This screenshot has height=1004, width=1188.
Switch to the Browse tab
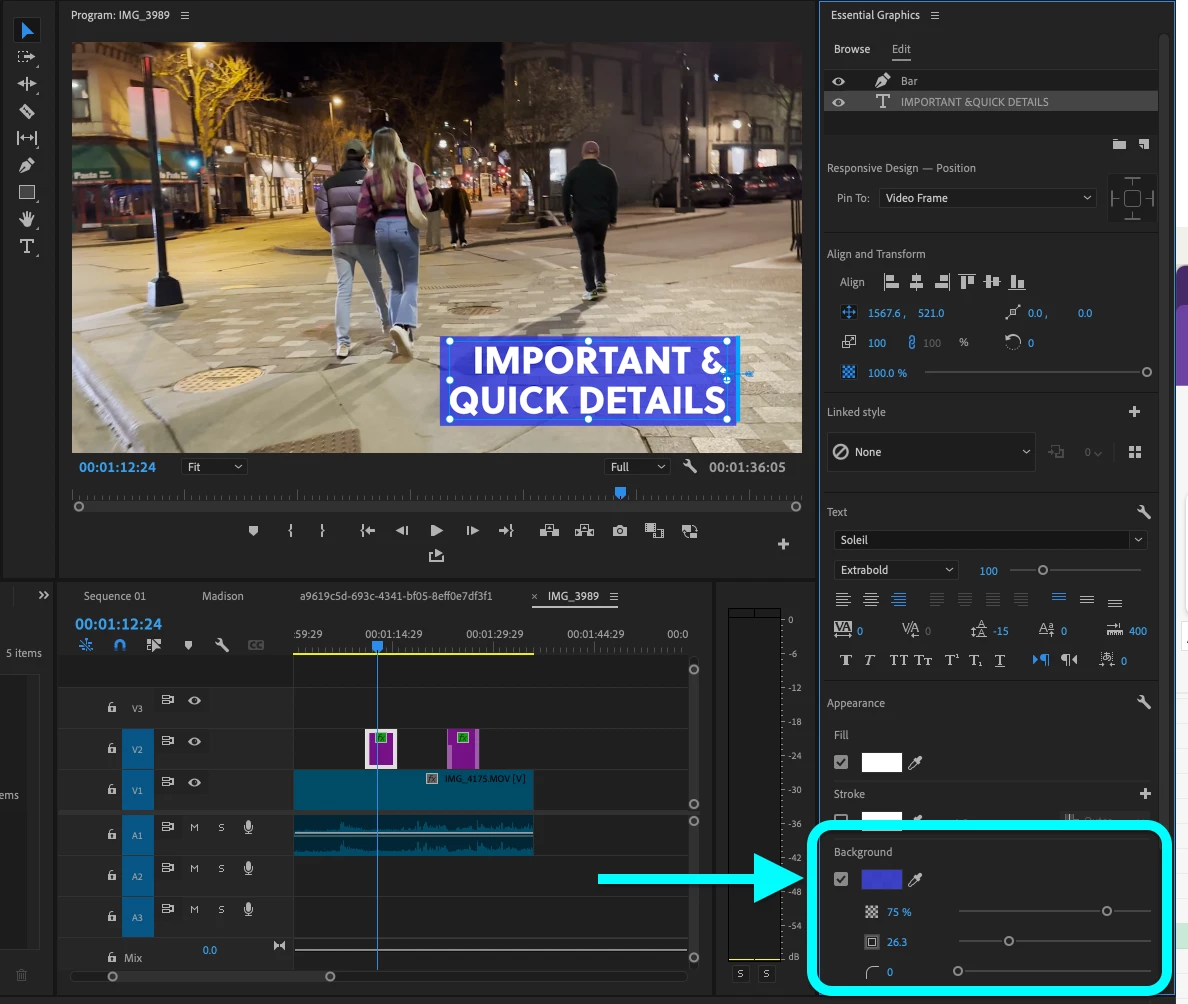click(852, 49)
